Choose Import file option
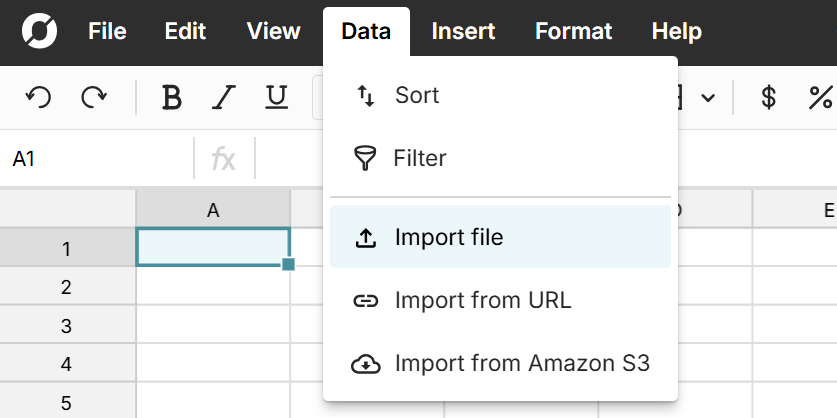The height and width of the screenshot is (418, 837). (x=448, y=238)
